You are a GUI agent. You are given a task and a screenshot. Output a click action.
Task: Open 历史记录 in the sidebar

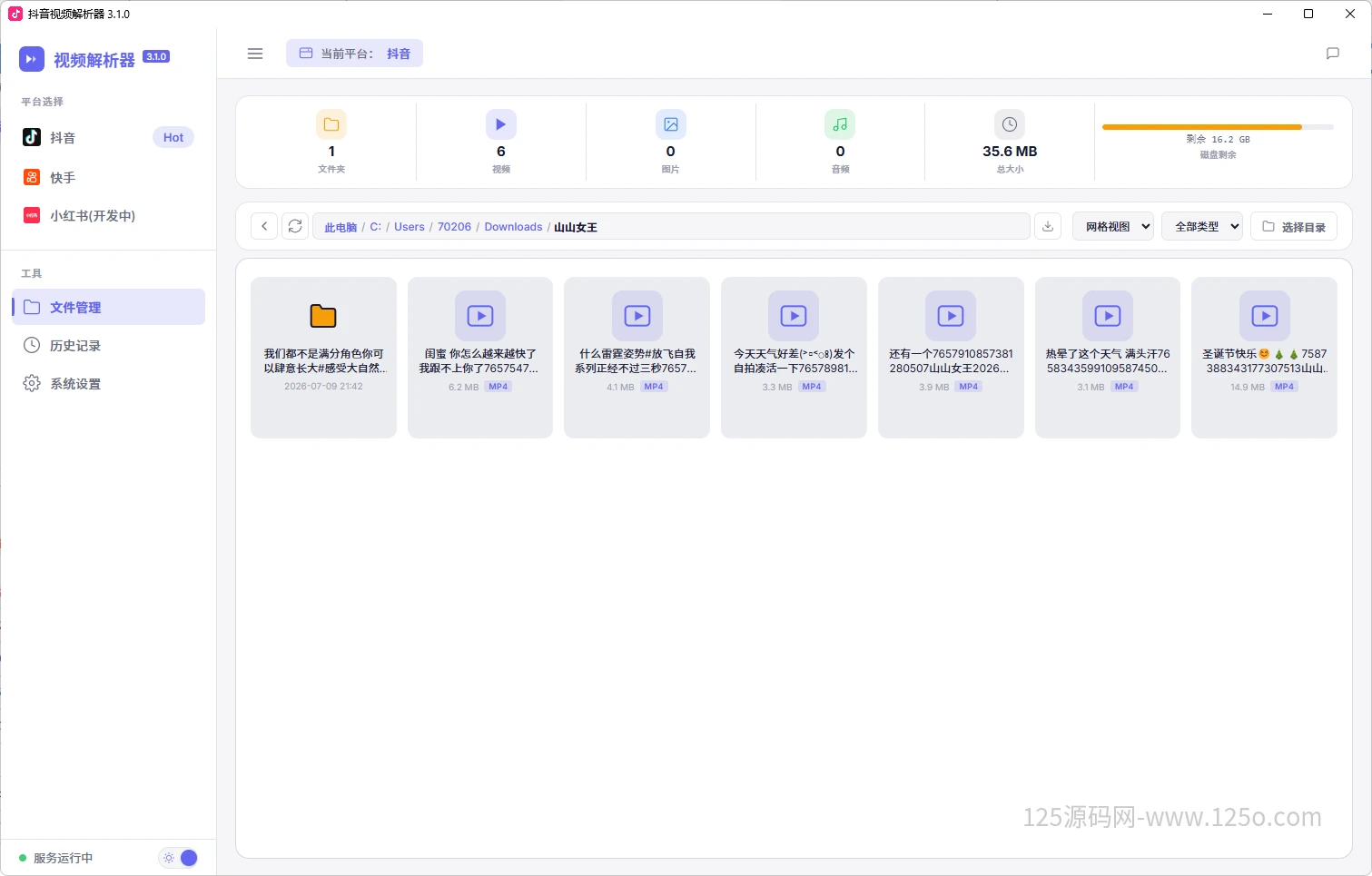[x=108, y=345]
